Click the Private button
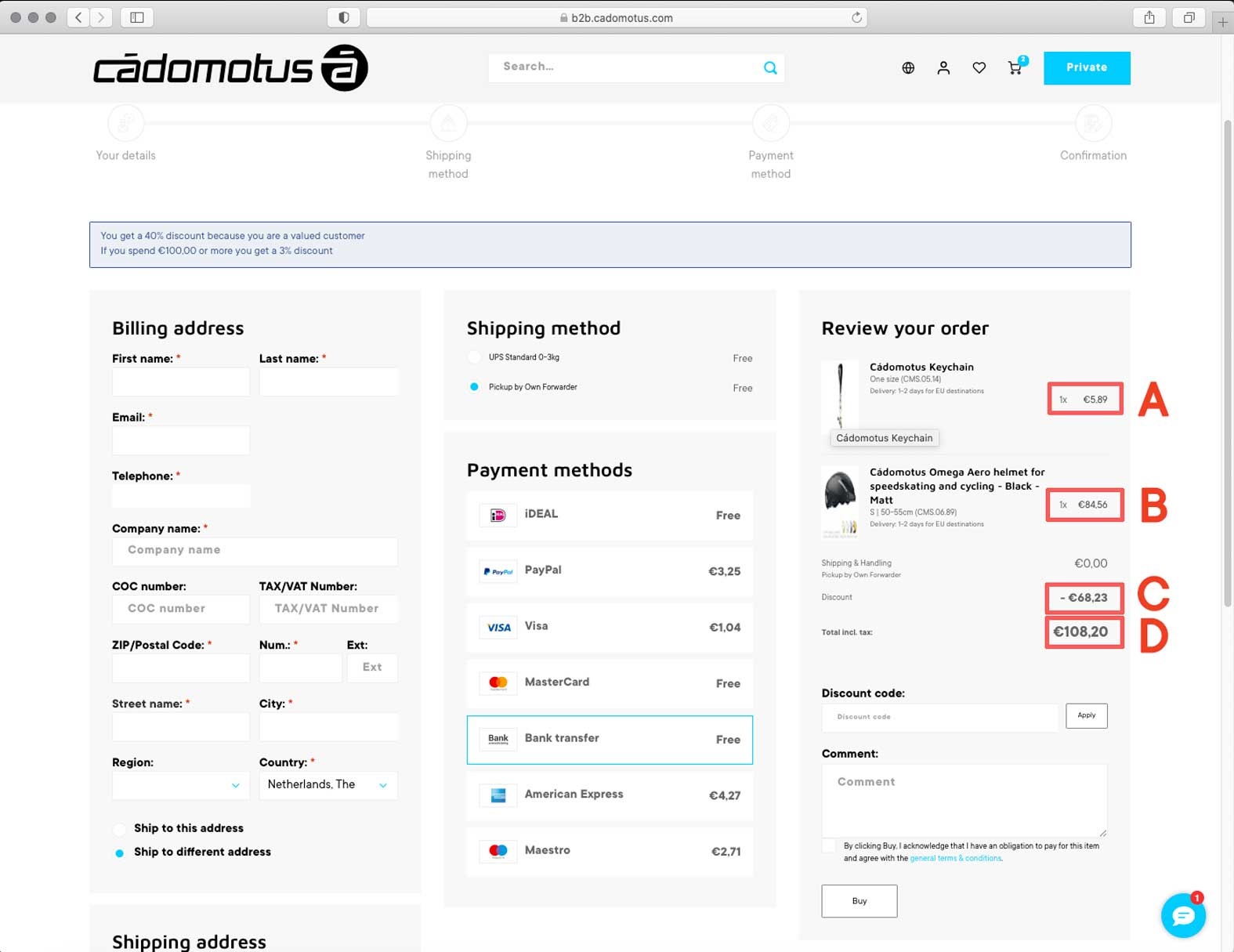 1087,68
